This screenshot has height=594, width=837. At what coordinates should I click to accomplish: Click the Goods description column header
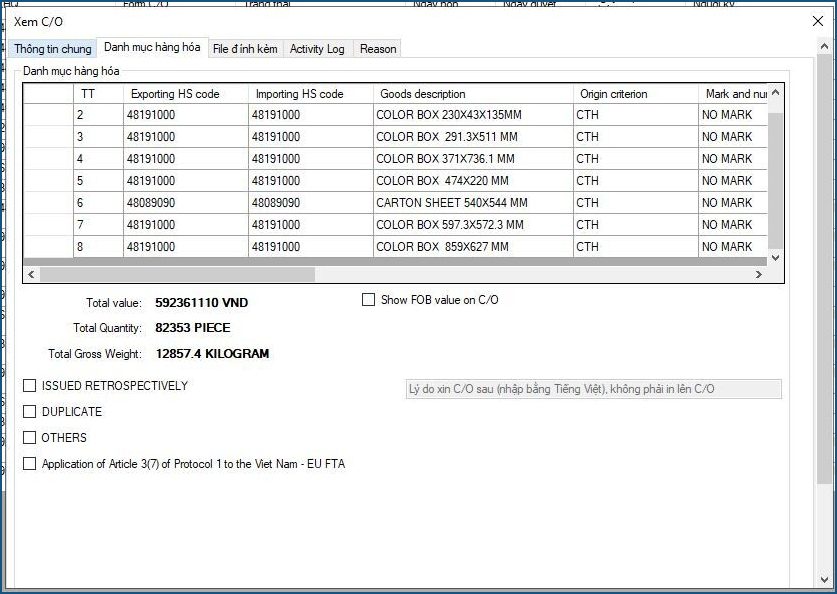click(x=473, y=94)
